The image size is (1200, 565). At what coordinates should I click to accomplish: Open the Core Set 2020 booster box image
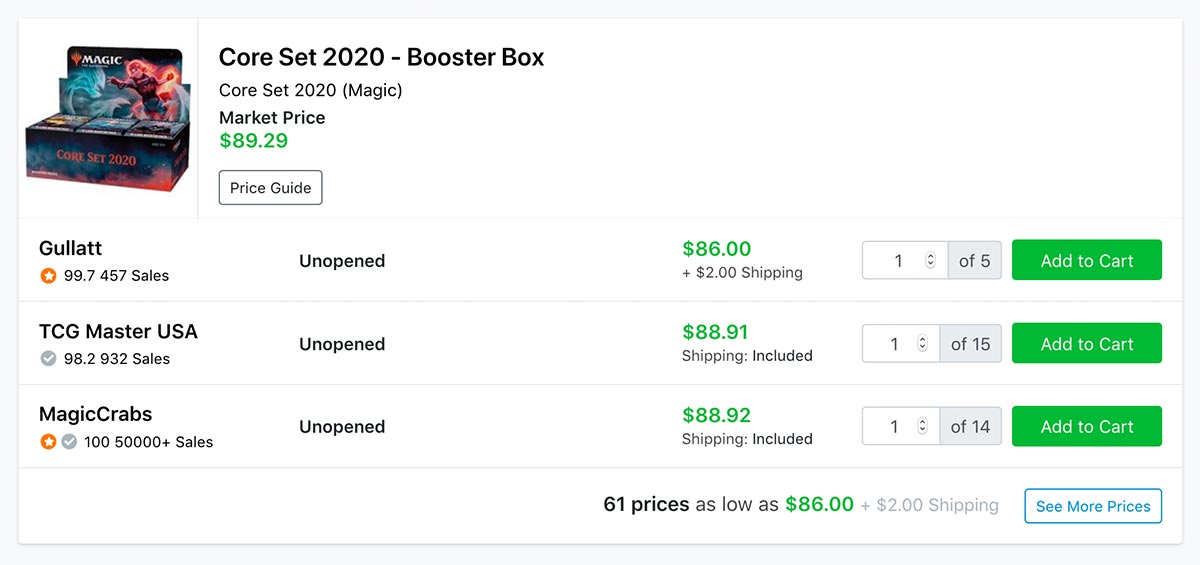[x=108, y=118]
